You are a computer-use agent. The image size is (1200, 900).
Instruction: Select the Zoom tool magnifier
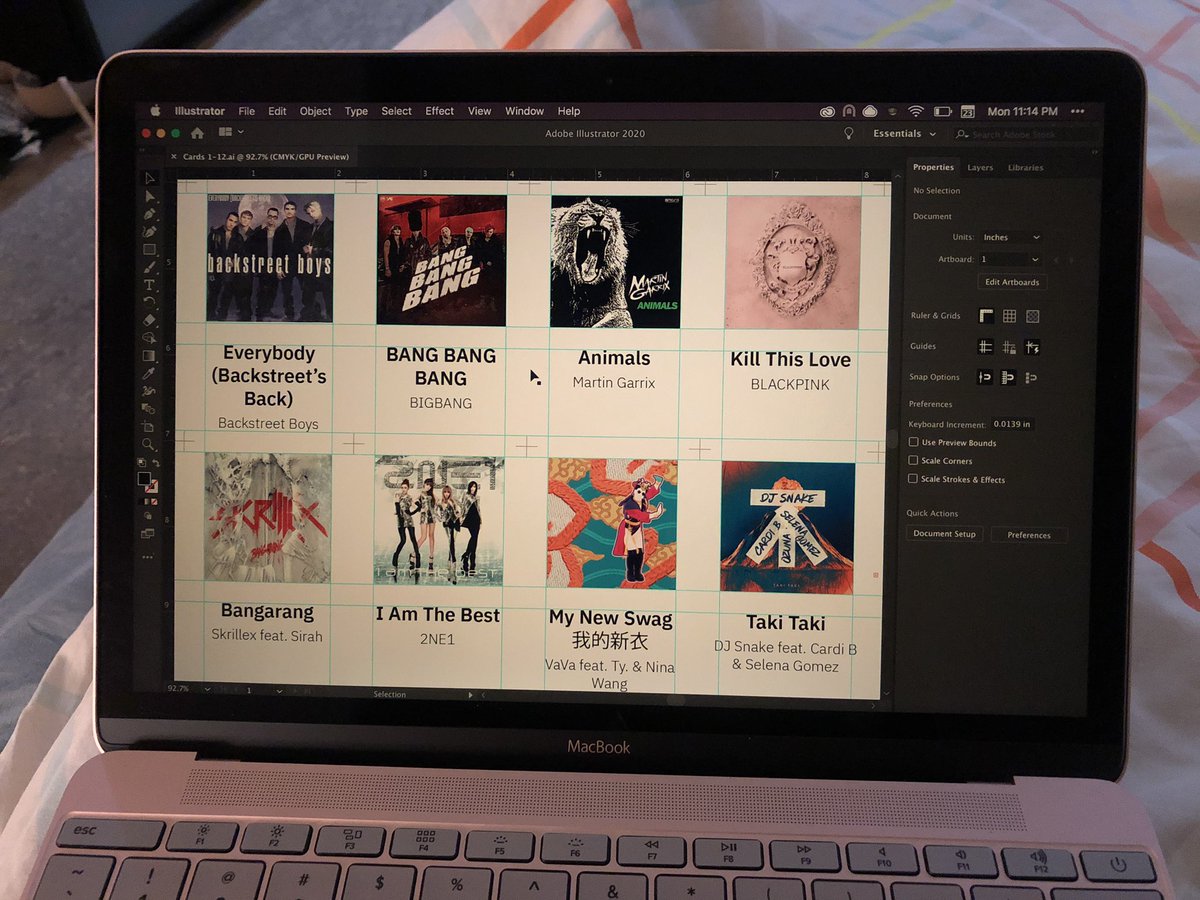[x=149, y=444]
